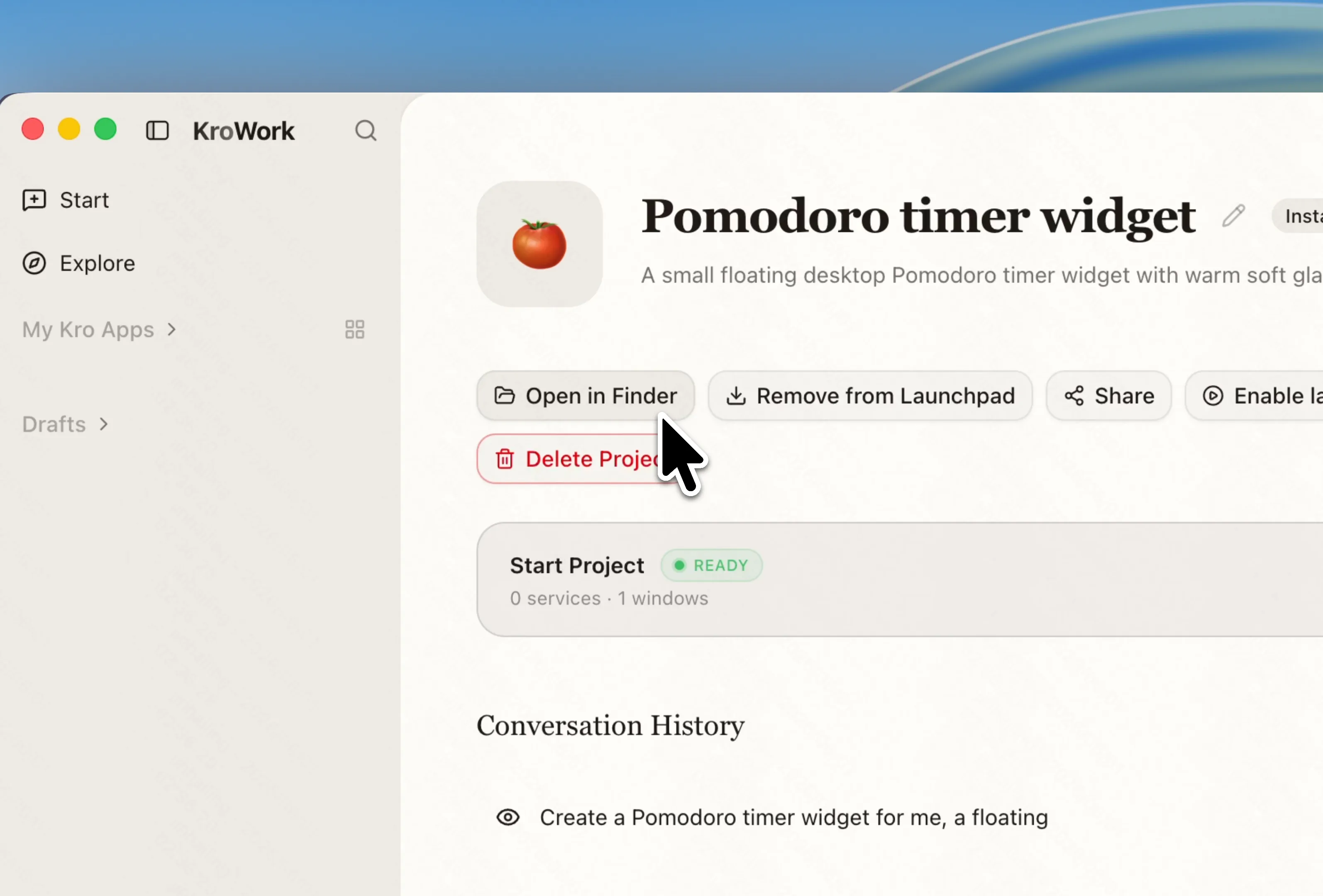Toggle the eye icon beside conversation entry
Screen dimensions: 1323x896
(508, 818)
